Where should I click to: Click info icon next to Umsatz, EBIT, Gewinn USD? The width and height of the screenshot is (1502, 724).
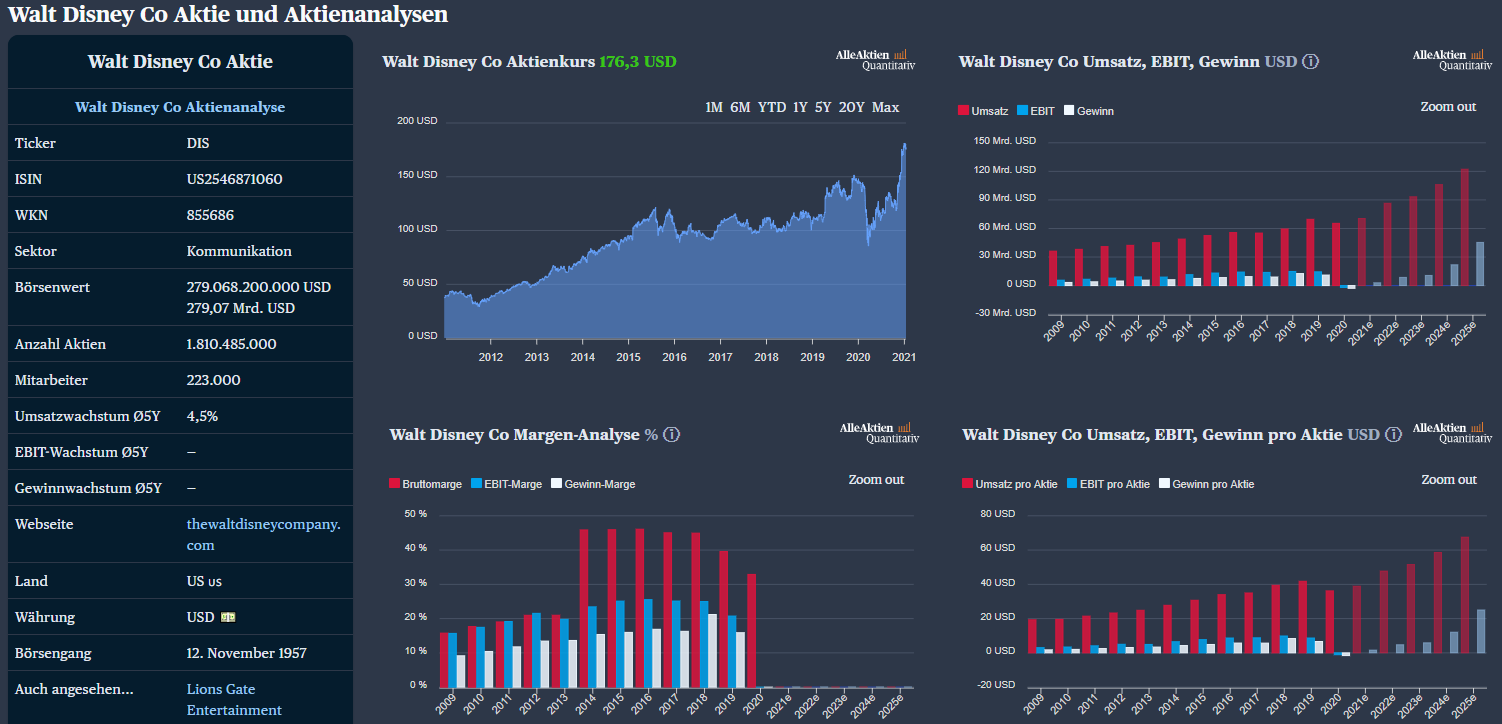tap(1311, 61)
